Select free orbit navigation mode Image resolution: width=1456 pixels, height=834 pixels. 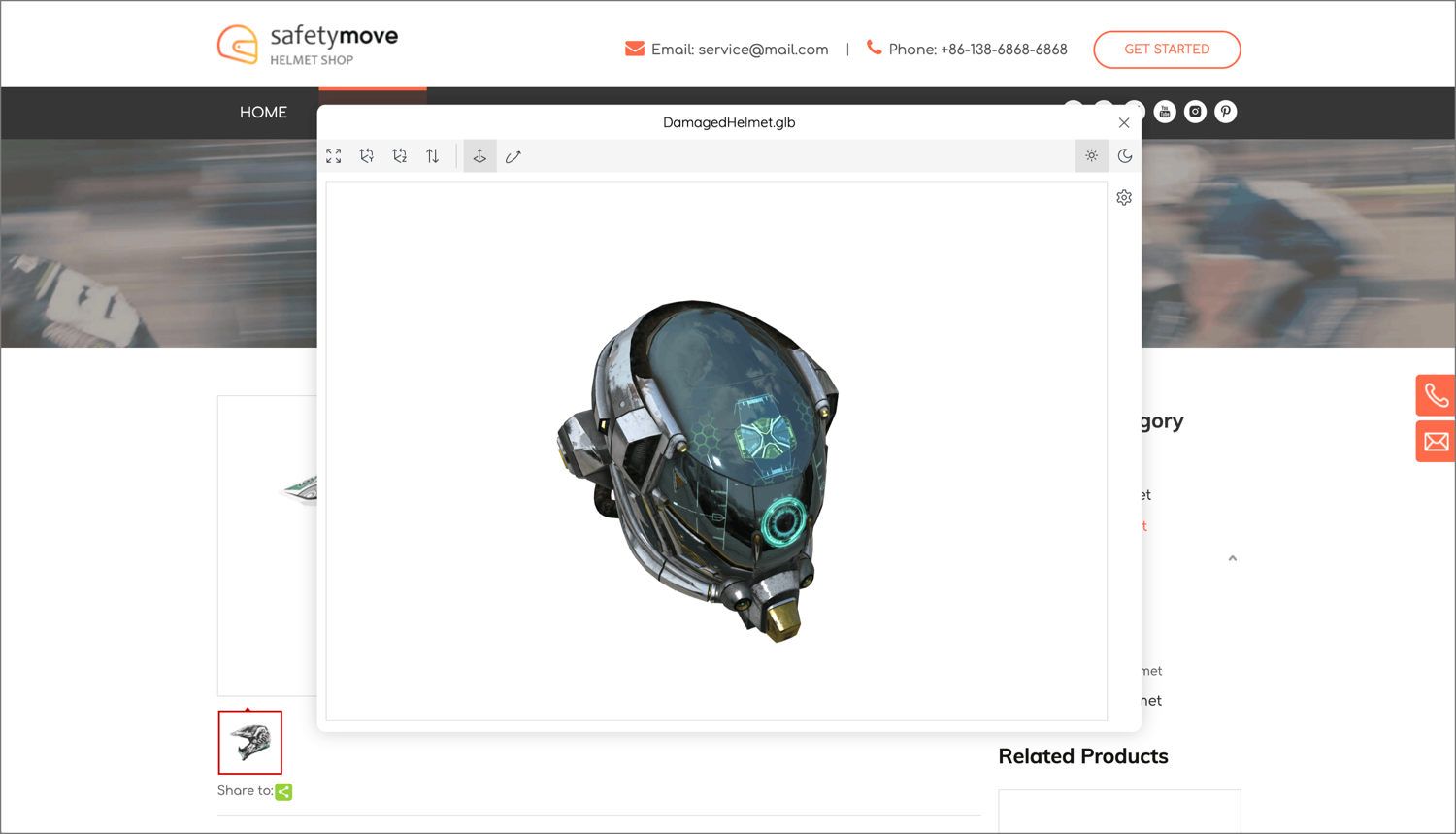(513, 156)
